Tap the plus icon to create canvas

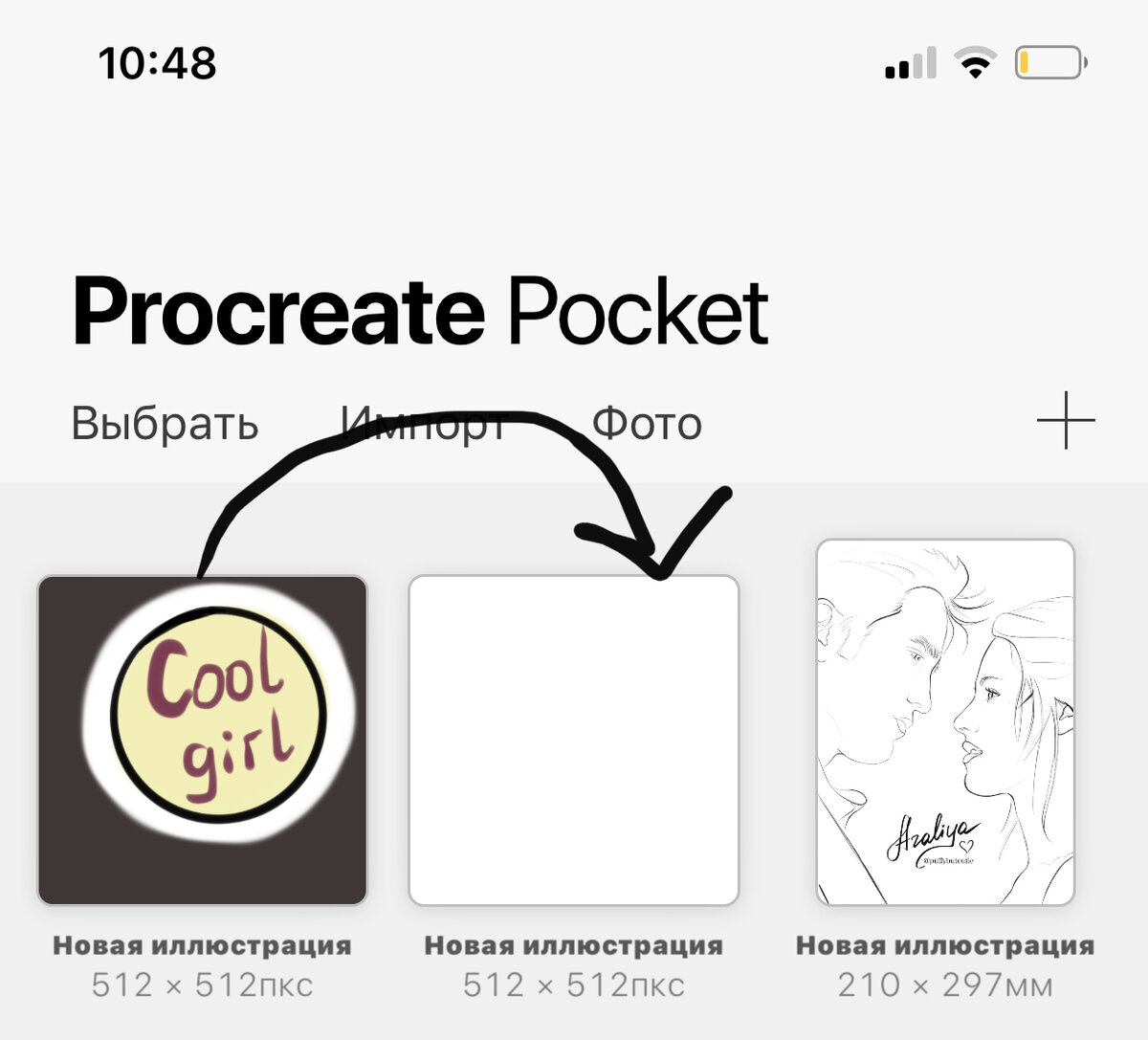tap(1066, 420)
